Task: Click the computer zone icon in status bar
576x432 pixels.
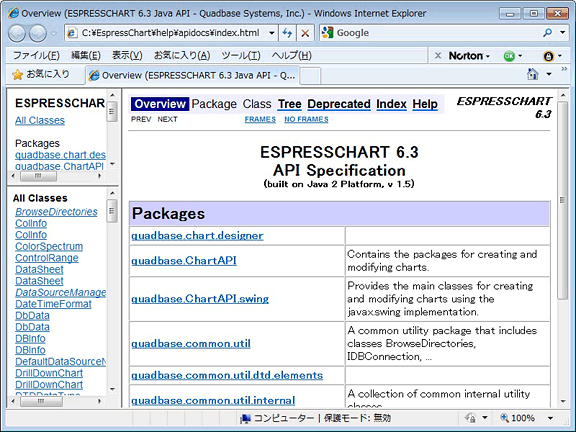Action: (x=245, y=418)
